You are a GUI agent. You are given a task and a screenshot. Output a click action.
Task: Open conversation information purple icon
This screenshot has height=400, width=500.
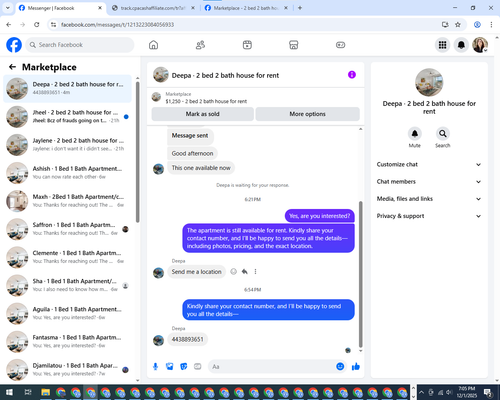click(352, 75)
